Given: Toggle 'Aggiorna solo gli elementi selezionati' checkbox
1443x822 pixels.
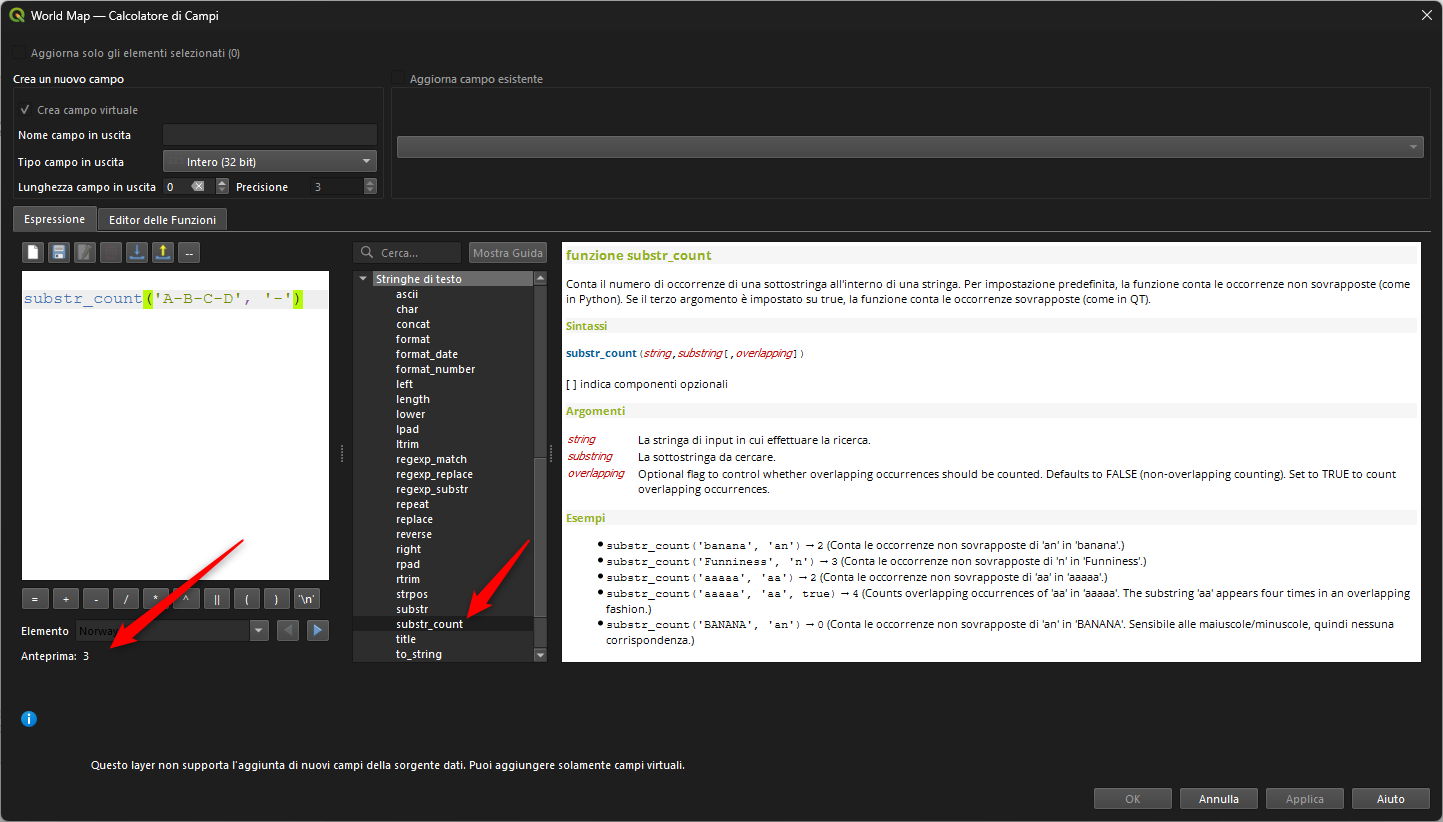Looking at the screenshot, I should click(x=20, y=53).
